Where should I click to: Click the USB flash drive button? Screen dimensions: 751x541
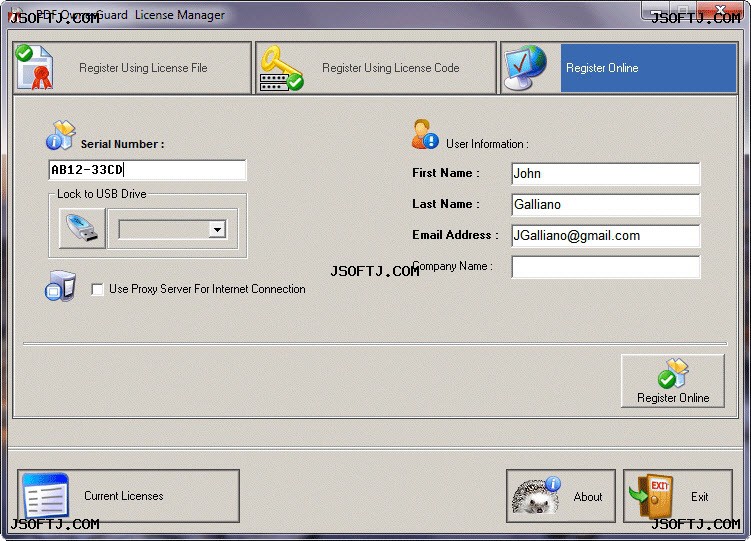point(82,228)
